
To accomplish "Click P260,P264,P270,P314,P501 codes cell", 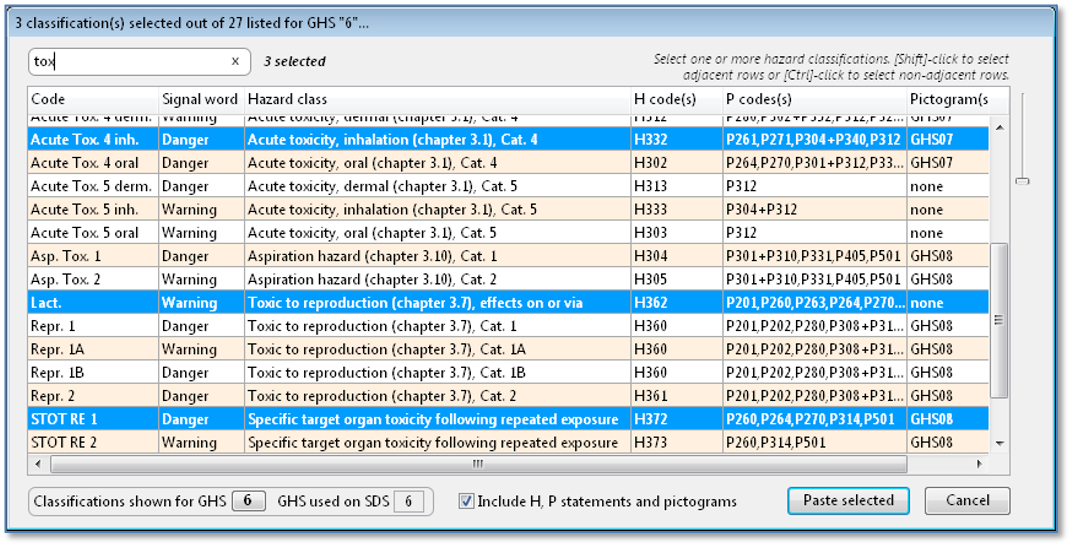I will click(x=814, y=419).
